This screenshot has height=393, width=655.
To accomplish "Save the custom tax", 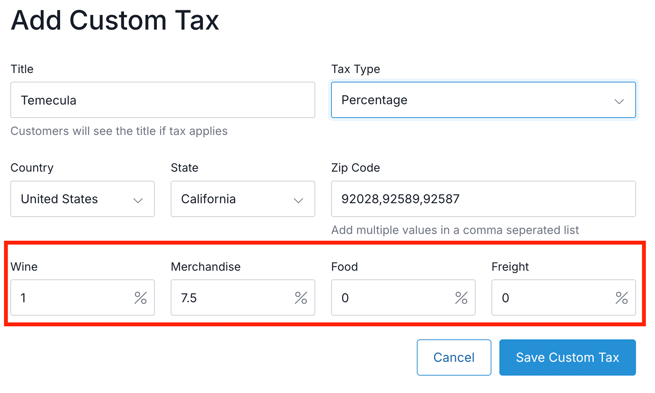I will (x=567, y=358).
